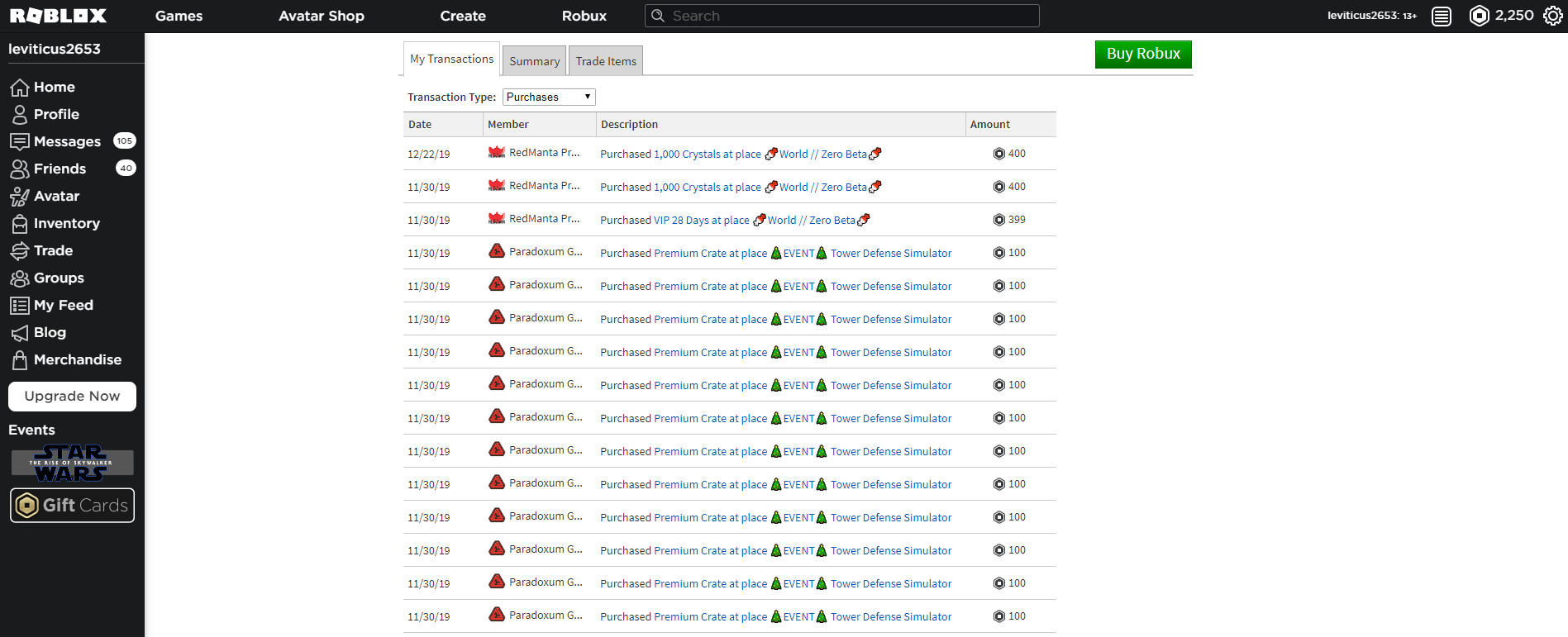Open the Inventory icon in sidebar

click(x=19, y=223)
